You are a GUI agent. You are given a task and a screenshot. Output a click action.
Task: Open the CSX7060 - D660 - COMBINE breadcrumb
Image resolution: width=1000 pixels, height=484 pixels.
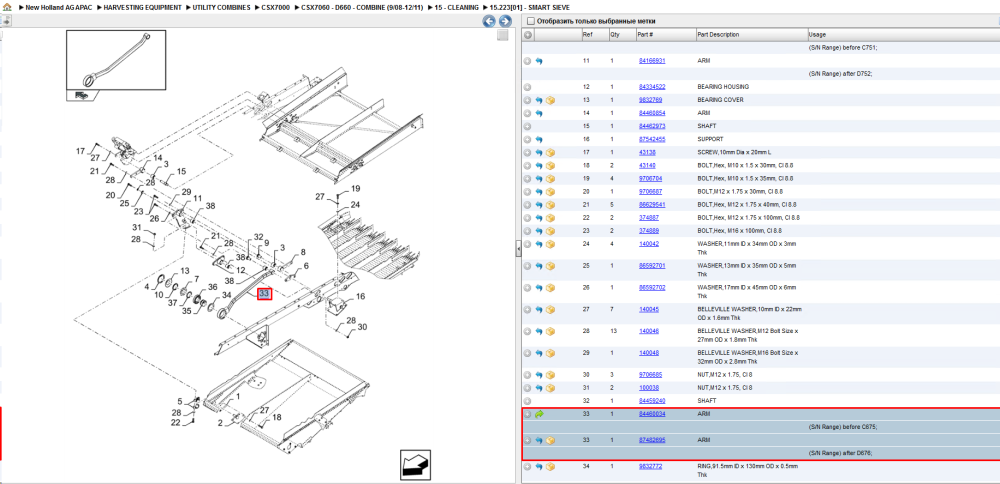(x=362, y=7)
